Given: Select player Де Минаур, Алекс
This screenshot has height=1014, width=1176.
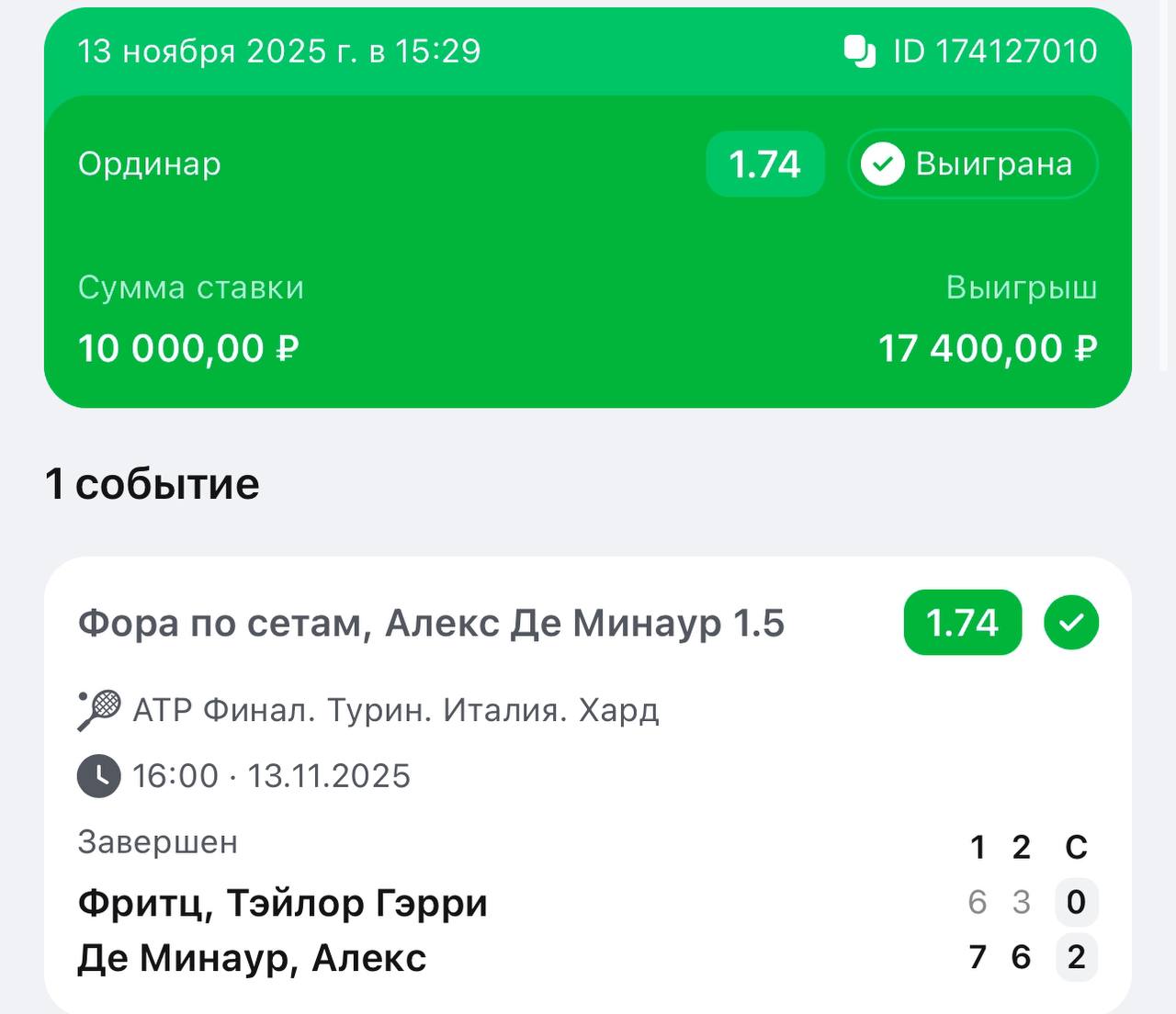Looking at the screenshot, I should 252,958.
